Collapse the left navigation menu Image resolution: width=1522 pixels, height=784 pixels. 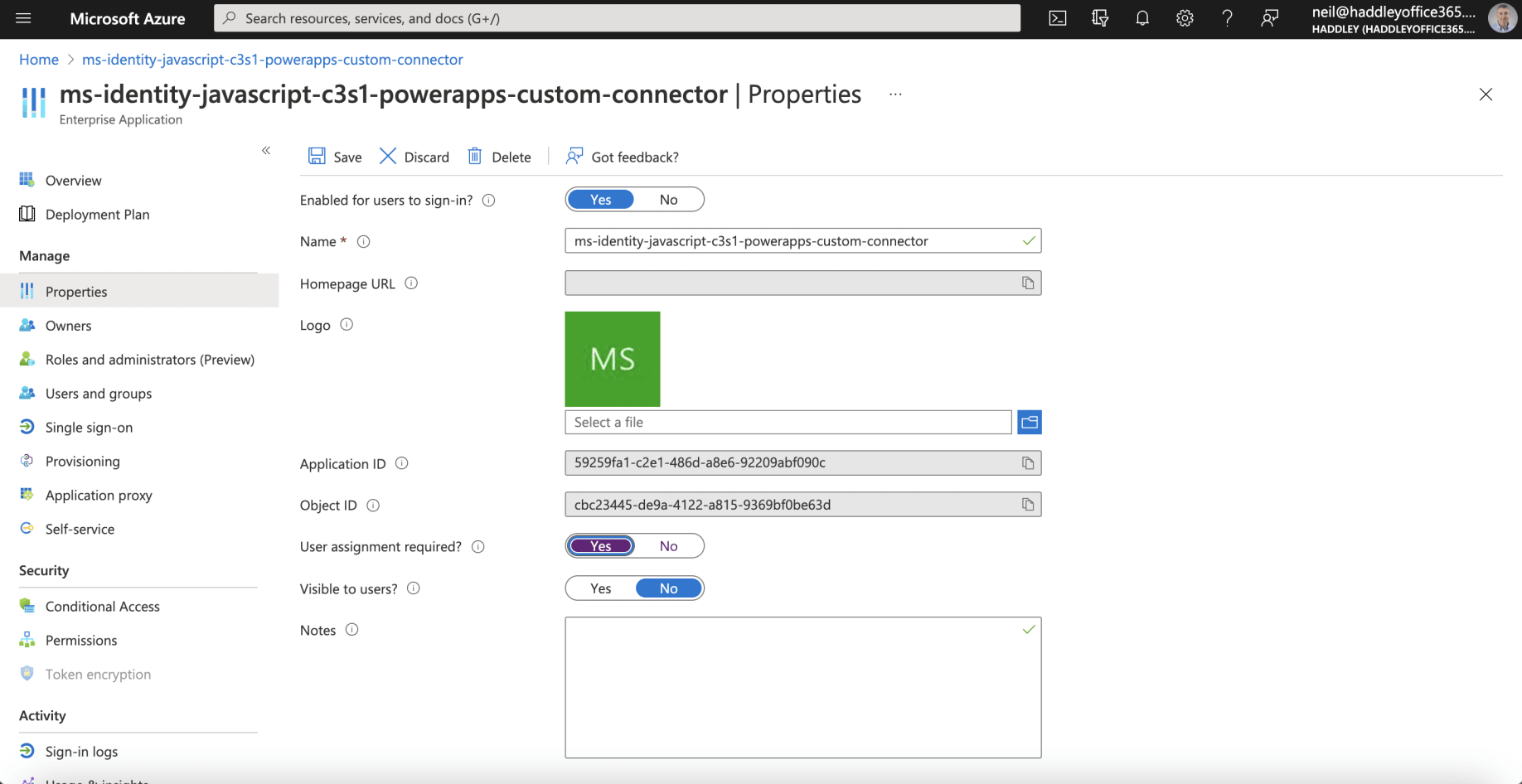[x=266, y=150]
